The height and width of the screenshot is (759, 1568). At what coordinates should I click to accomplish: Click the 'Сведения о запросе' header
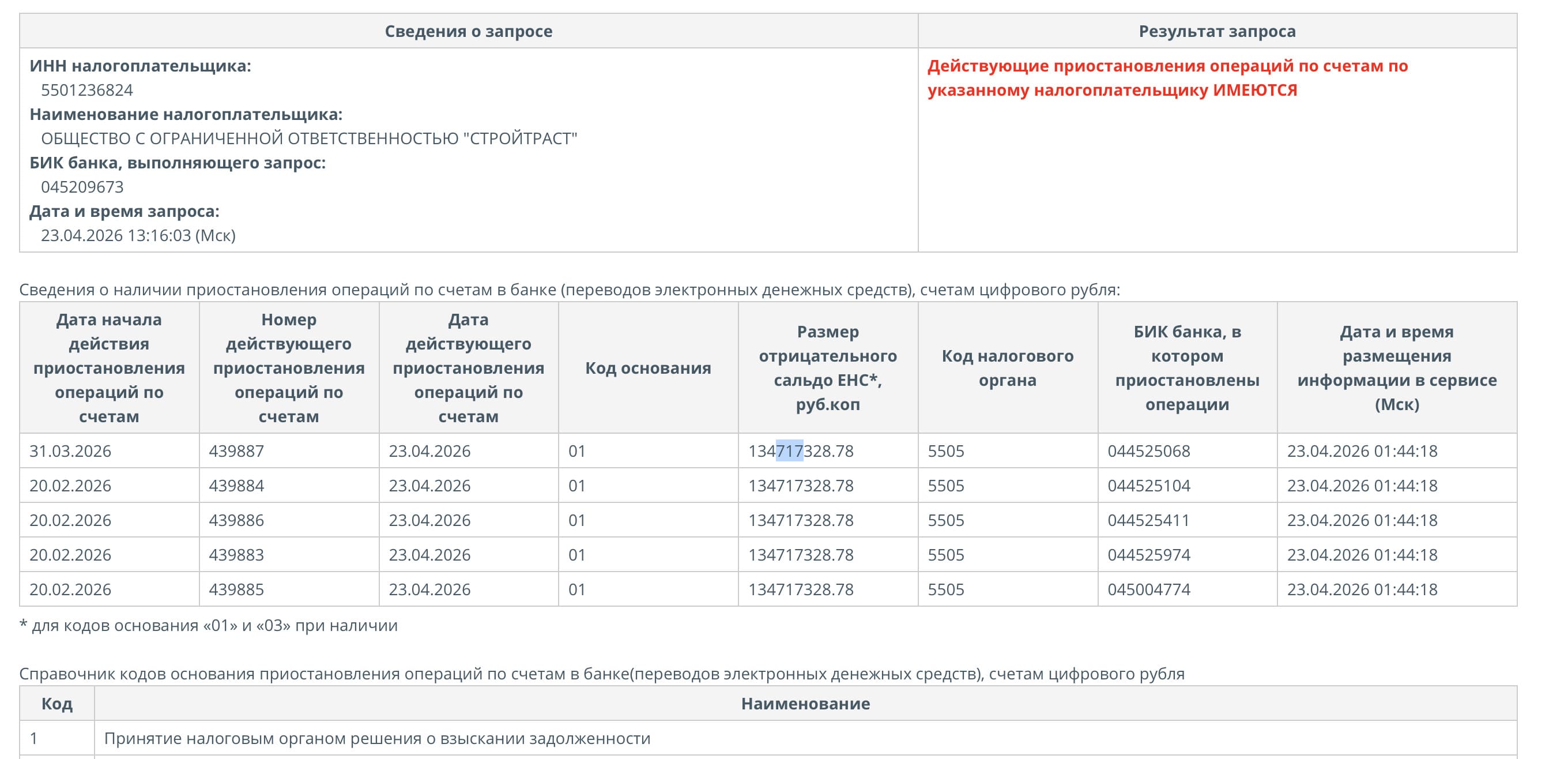point(468,31)
